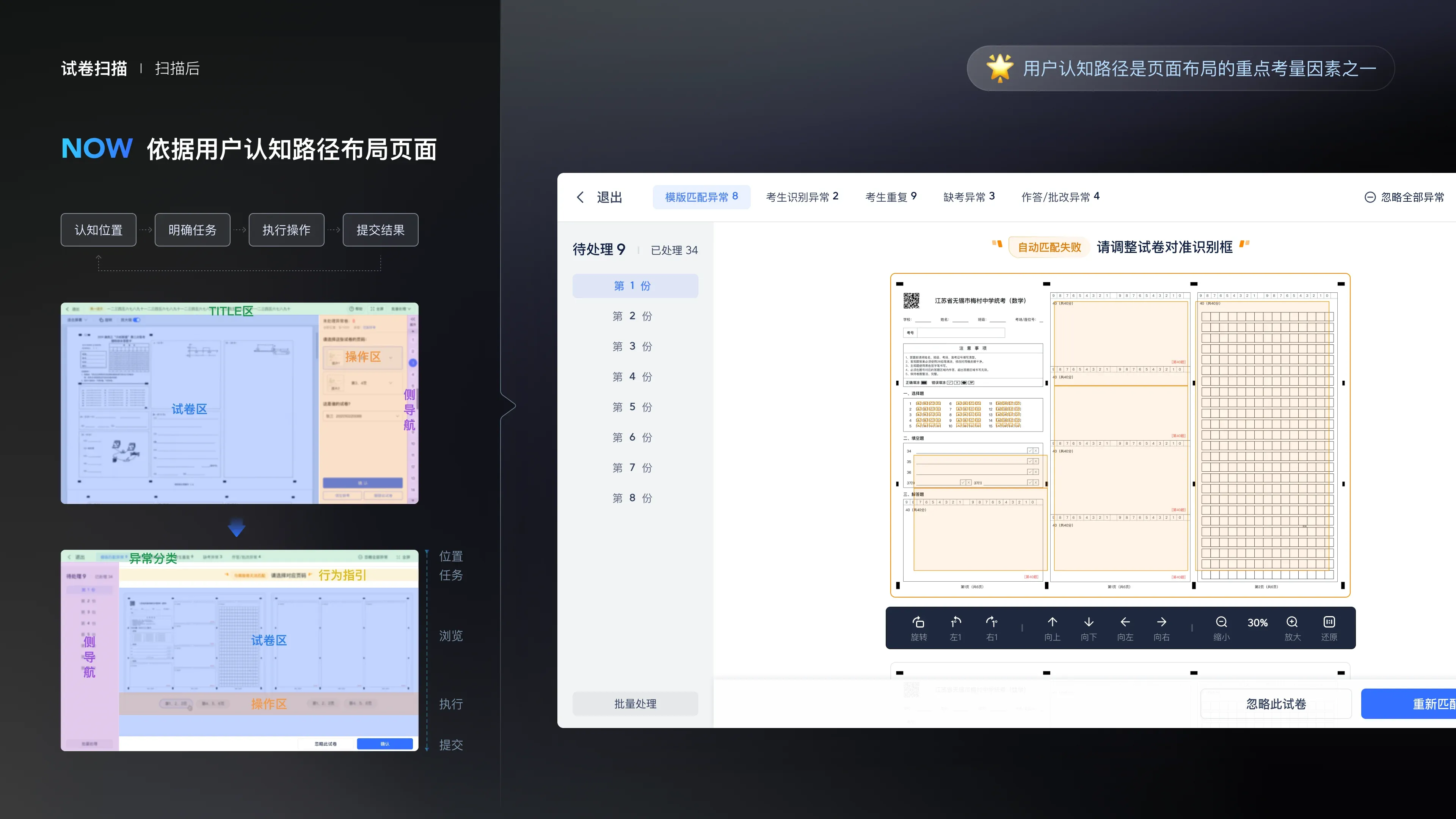Click the 忽略此试卷 button
This screenshot has height=819, width=1456.
coord(1276,704)
